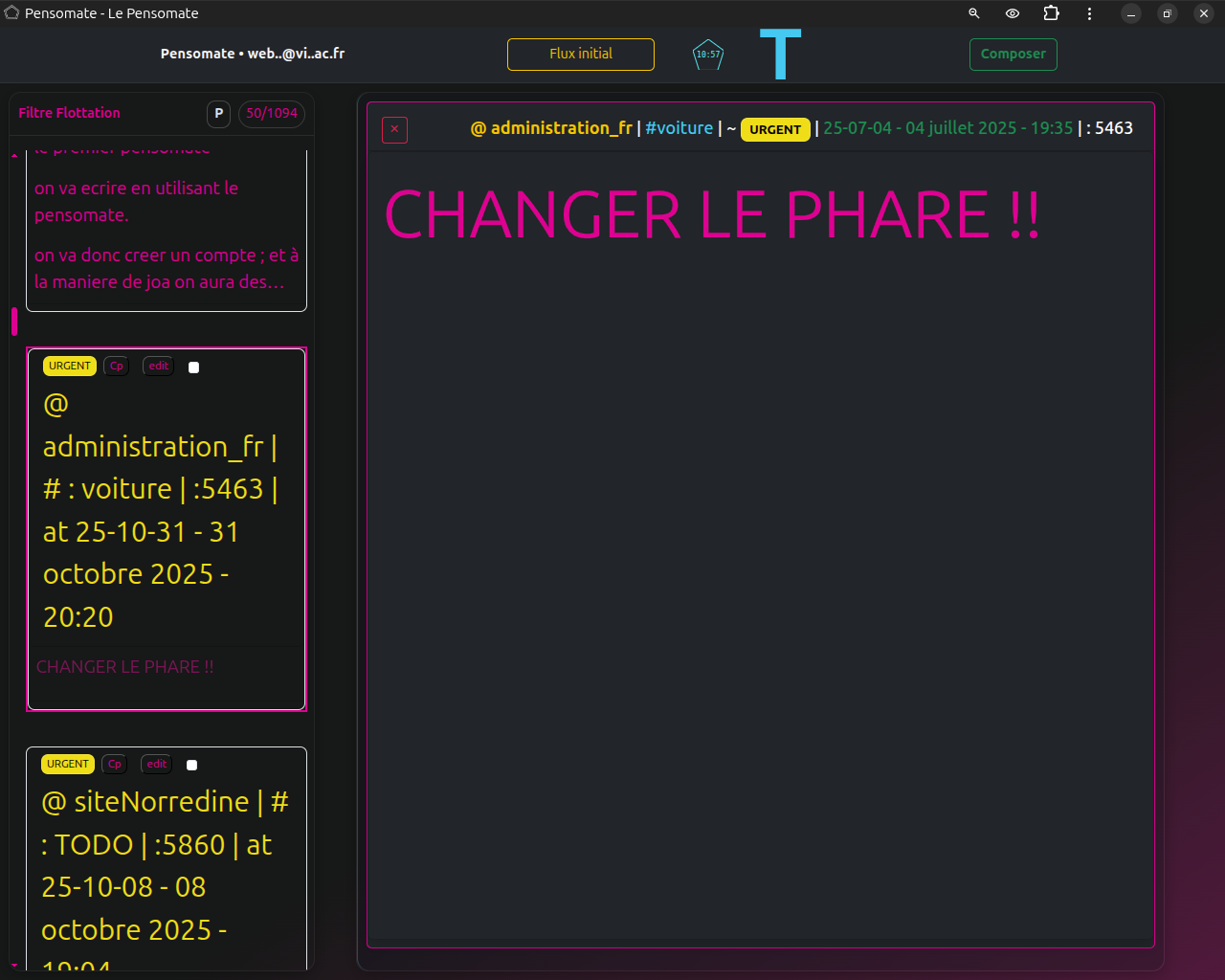Click the red down arrow at bottom left
The width and height of the screenshot is (1225, 980).
14,964
